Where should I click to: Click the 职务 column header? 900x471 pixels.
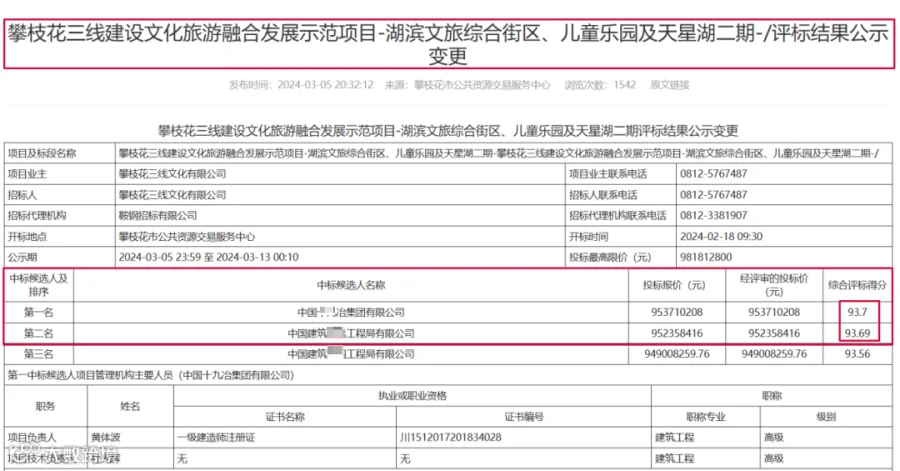pyautogui.click(x=45, y=406)
